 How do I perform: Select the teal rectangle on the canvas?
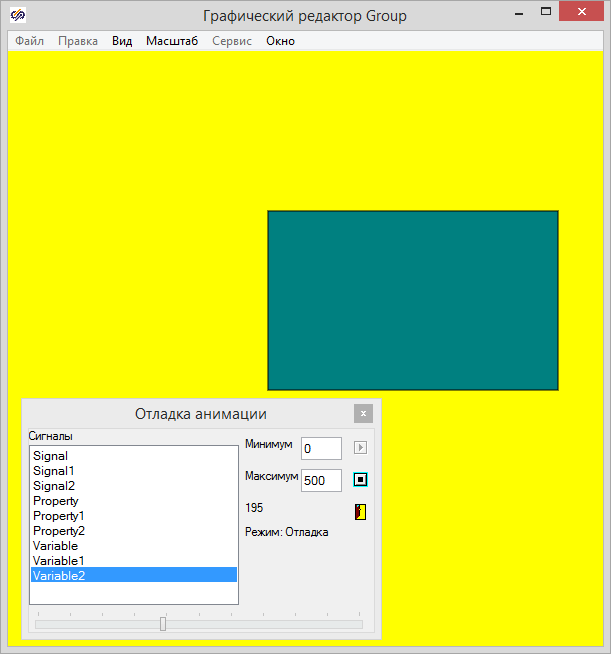tap(412, 300)
